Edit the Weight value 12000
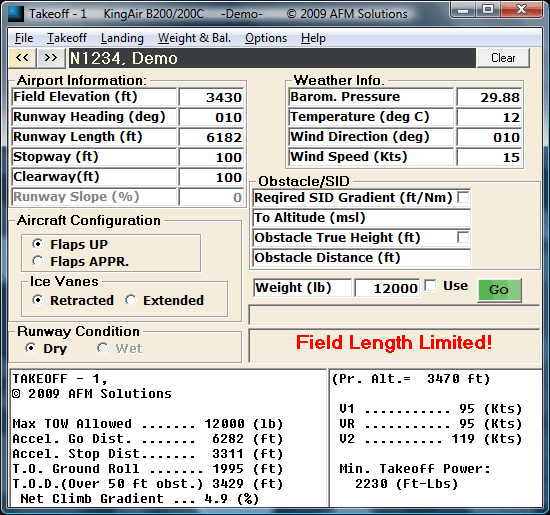The width and height of the screenshot is (550, 515). click(387, 288)
